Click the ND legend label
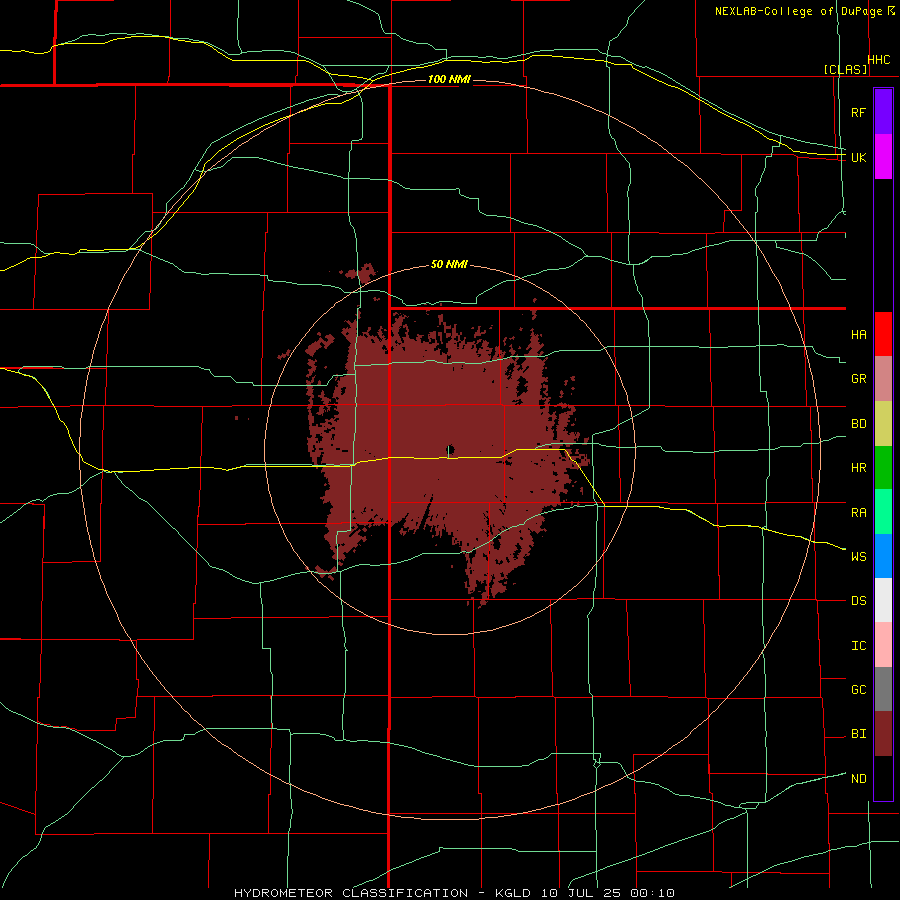Image resolution: width=900 pixels, height=900 pixels. (x=858, y=779)
